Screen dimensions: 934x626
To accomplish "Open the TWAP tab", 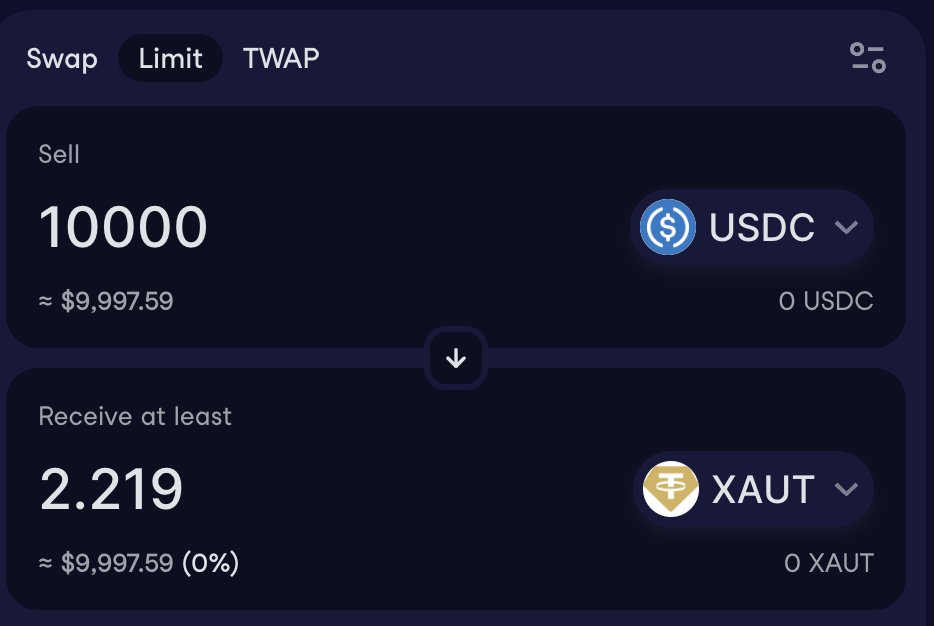I will point(281,58).
